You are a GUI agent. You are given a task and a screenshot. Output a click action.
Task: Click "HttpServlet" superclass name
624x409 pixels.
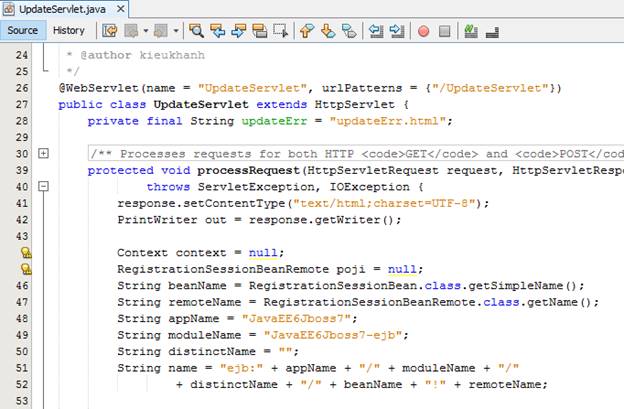[355, 104]
